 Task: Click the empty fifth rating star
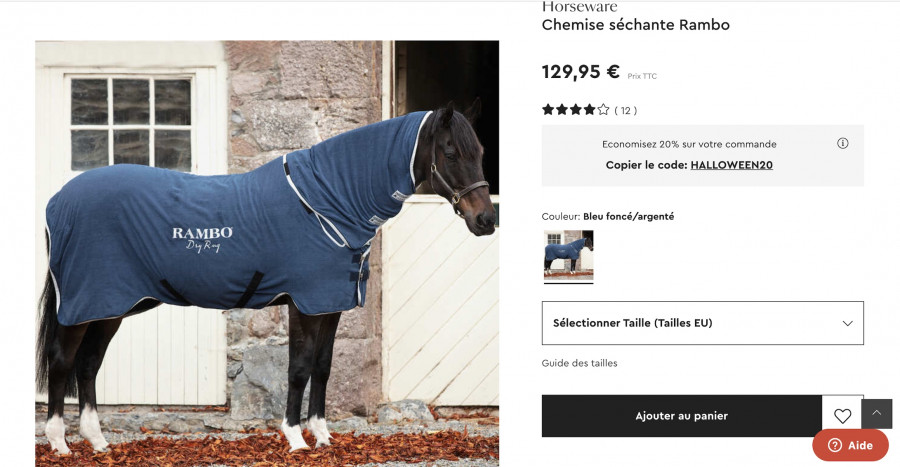click(x=603, y=110)
